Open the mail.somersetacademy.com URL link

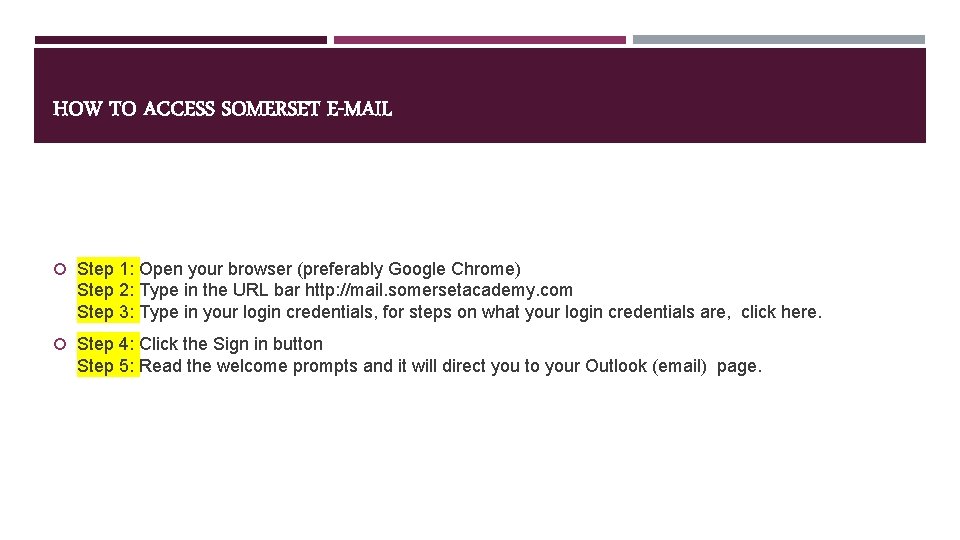439,290
